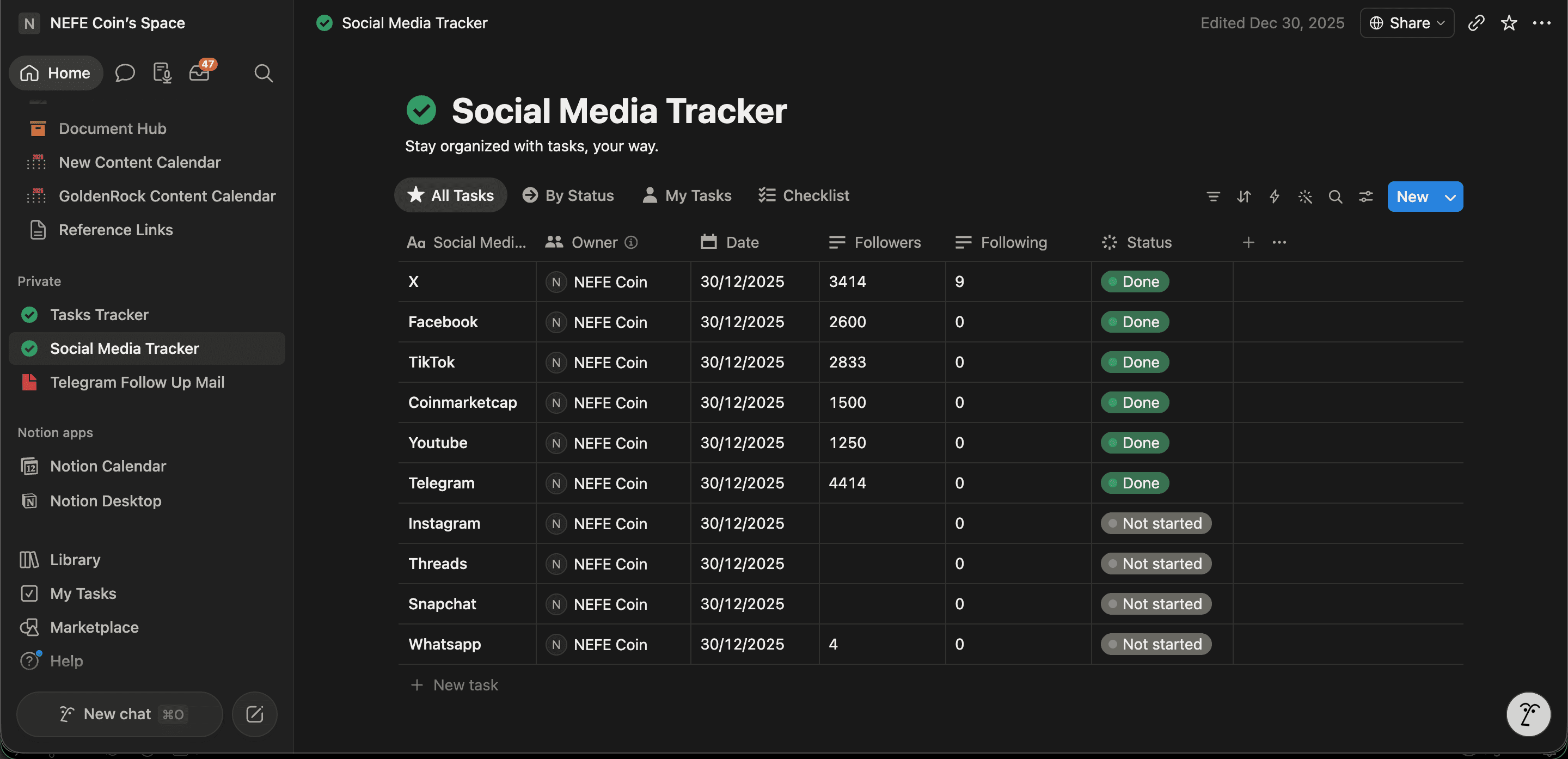
Task: Click the page description 'Stay organized with tasks'
Action: pyautogui.click(x=531, y=146)
